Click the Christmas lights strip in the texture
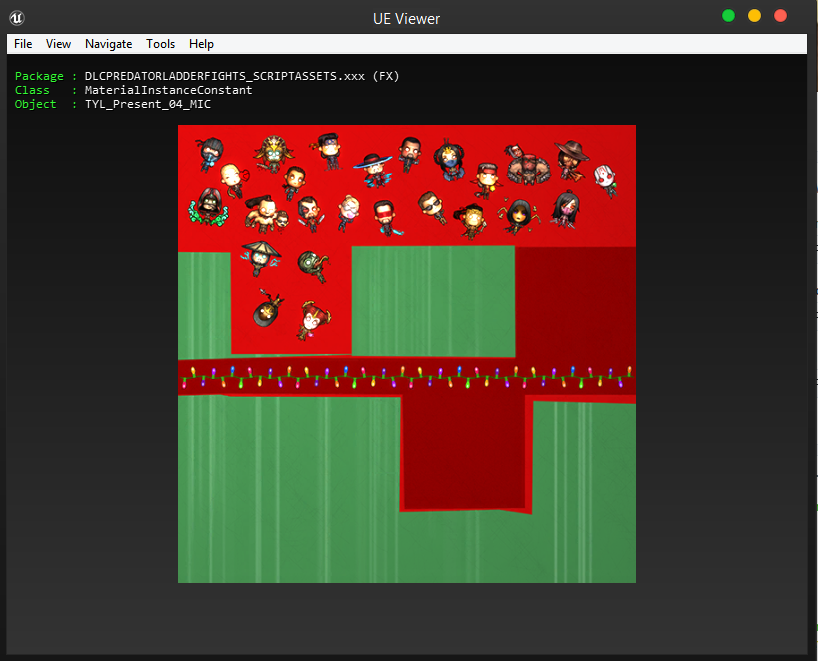The height and width of the screenshot is (661, 818). click(406, 377)
